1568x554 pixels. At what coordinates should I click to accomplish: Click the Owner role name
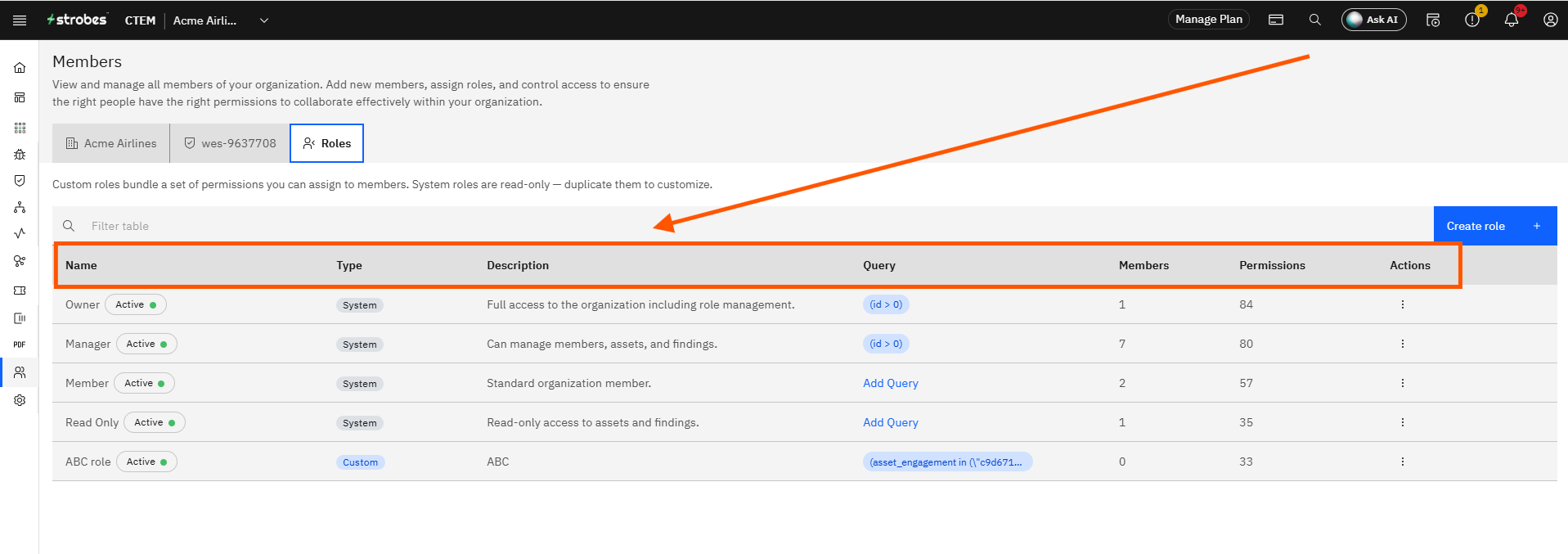(x=83, y=304)
